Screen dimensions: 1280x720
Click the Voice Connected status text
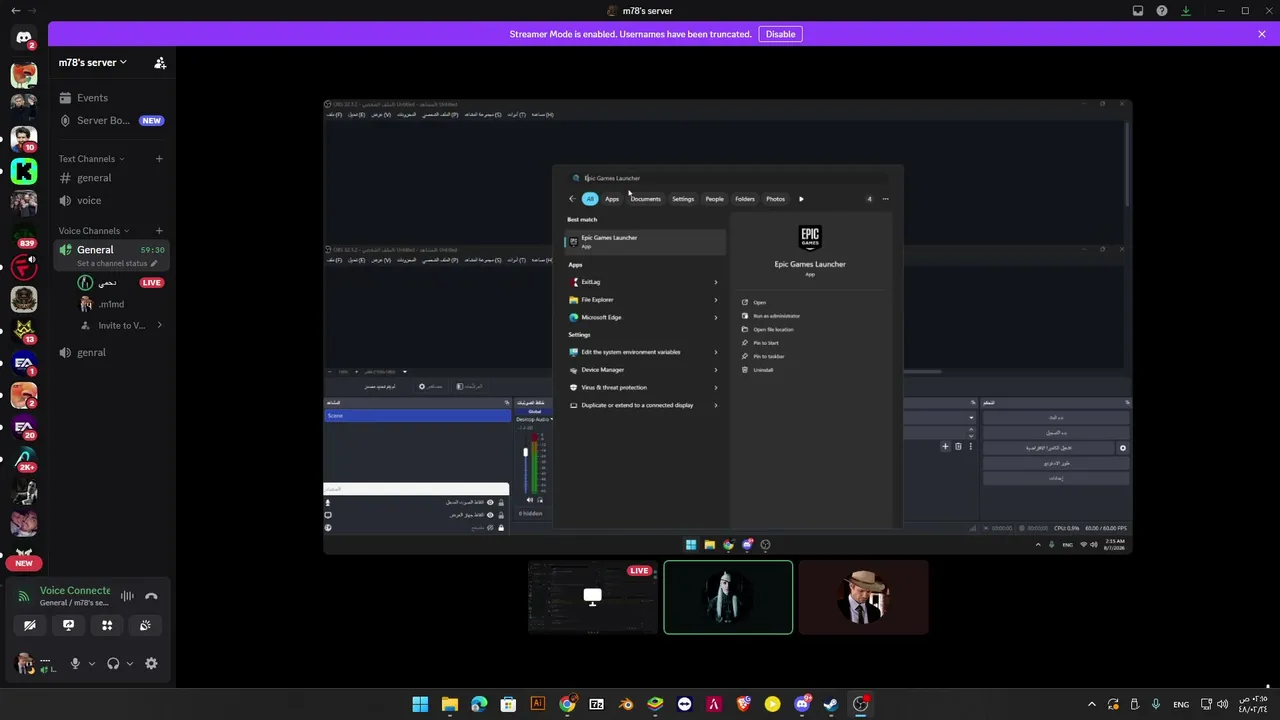coord(75,591)
